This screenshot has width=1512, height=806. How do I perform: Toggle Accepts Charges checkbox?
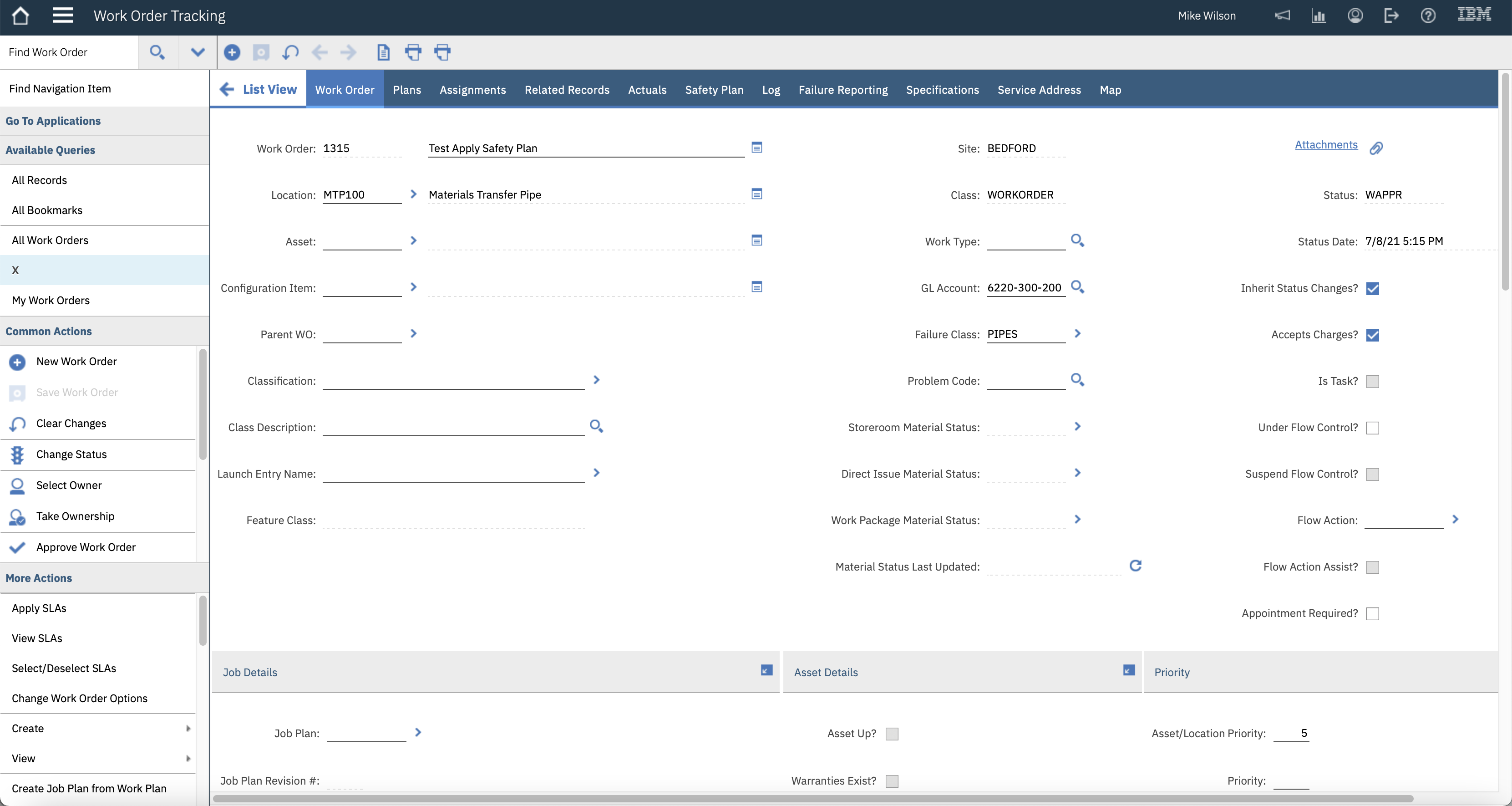[1372, 335]
